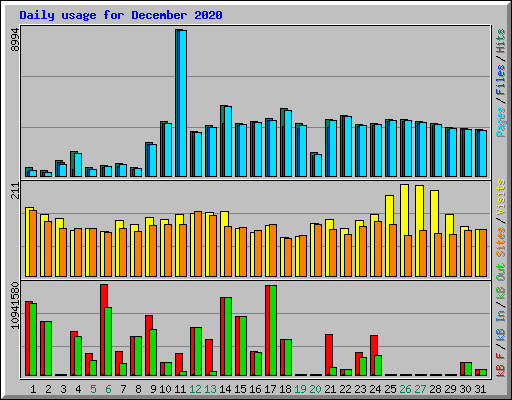Click the cyan bar for day 14 in top chart

point(228,141)
